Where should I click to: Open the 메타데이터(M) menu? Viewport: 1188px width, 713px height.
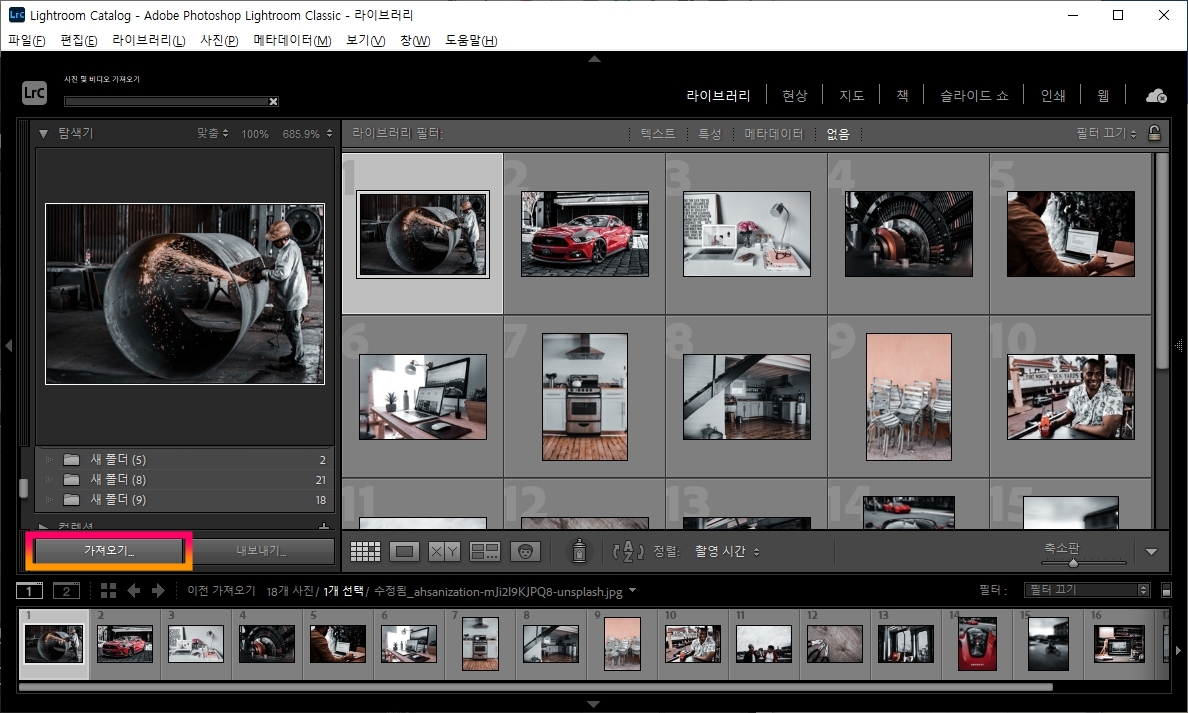click(x=292, y=40)
